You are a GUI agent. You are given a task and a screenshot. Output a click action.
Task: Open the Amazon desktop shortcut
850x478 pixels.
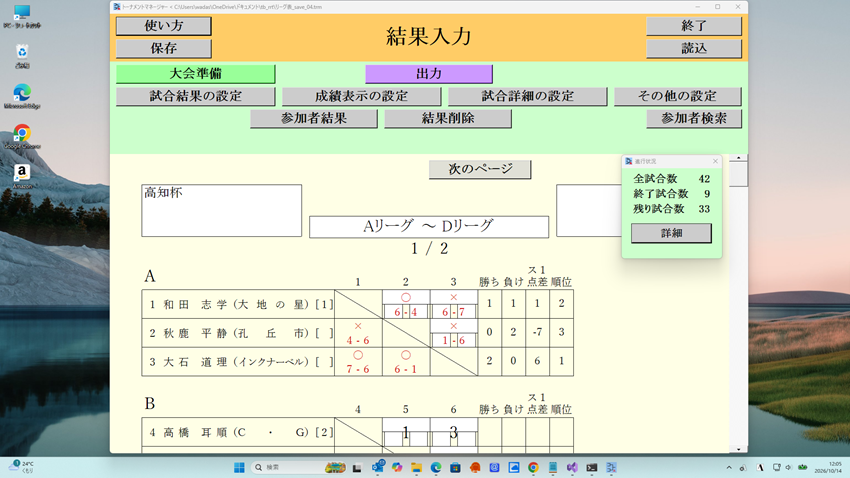pyautogui.click(x=22, y=177)
